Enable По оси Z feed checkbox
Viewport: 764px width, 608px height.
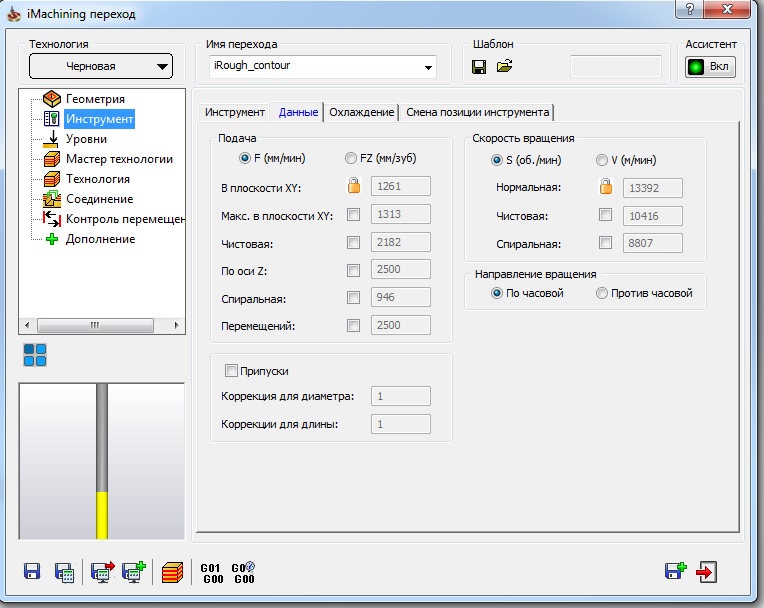tap(354, 270)
